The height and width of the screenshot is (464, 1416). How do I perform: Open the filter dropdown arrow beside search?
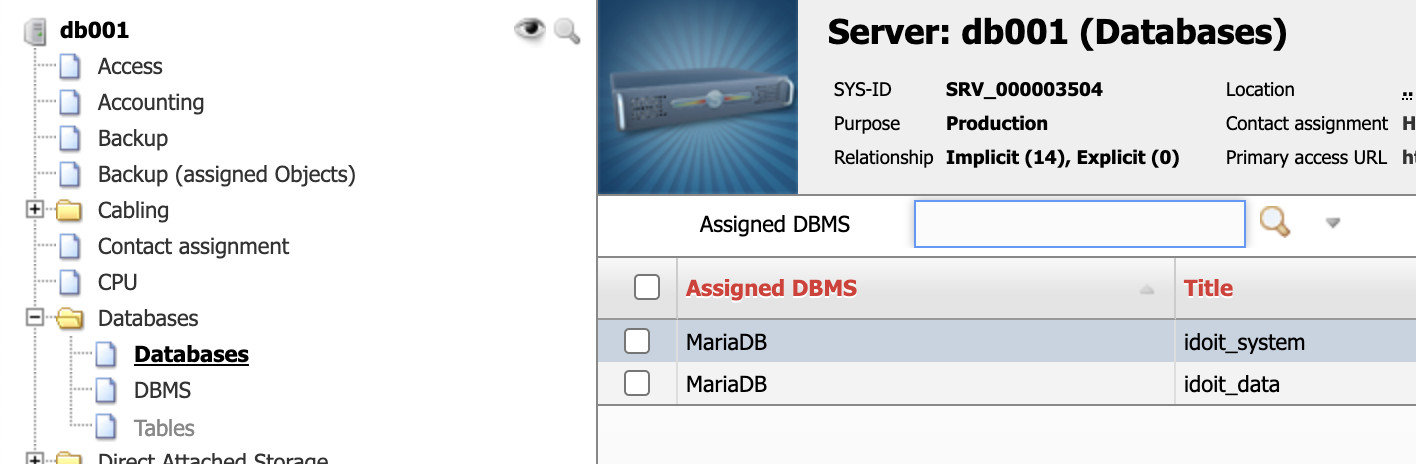coord(1332,223)
